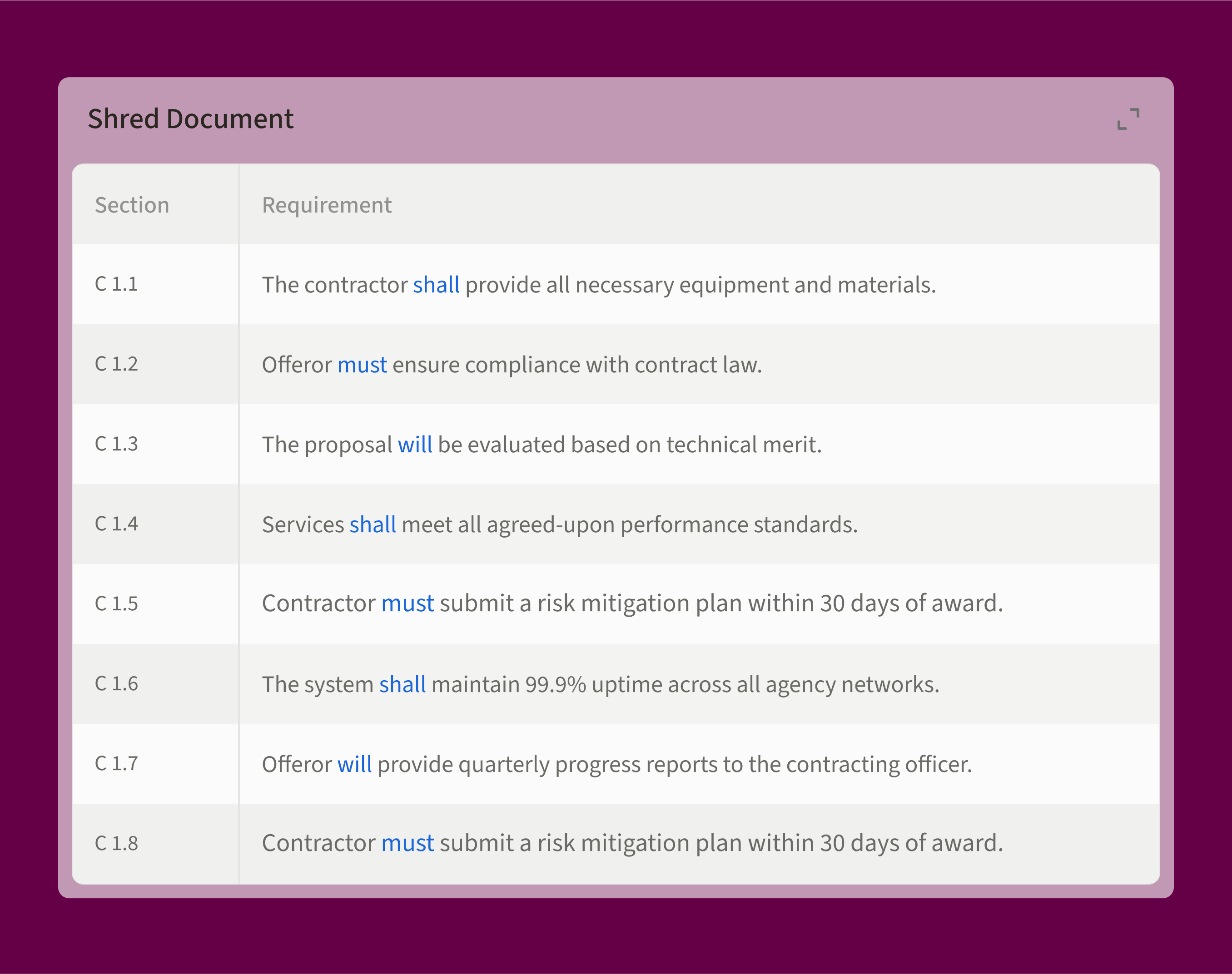
Task: Select section C 1.1 cell
Action: [116, 284]
